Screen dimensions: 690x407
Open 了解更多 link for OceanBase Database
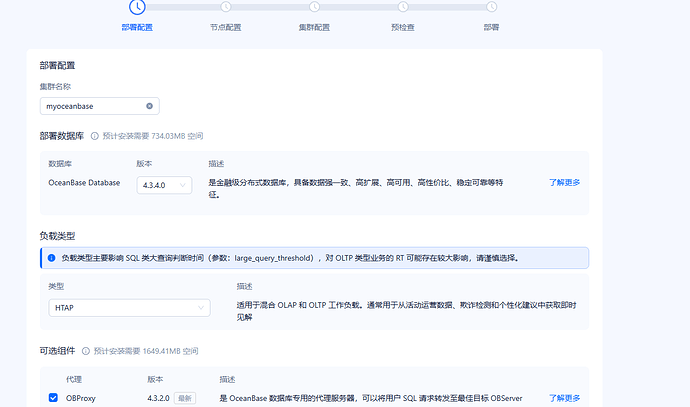(565, 183)
